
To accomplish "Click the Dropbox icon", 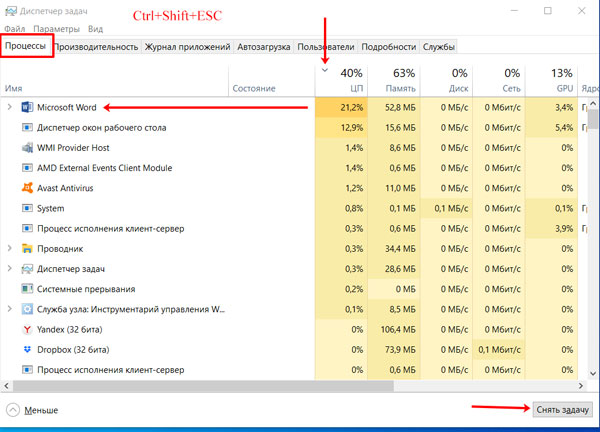I will tap(27, 349).
